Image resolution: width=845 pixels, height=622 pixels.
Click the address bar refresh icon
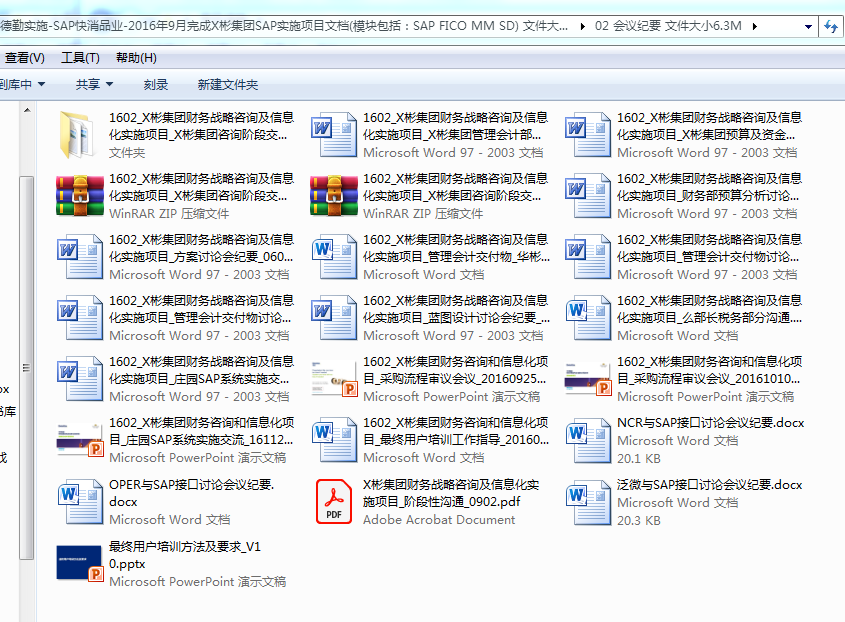(832, 25)
